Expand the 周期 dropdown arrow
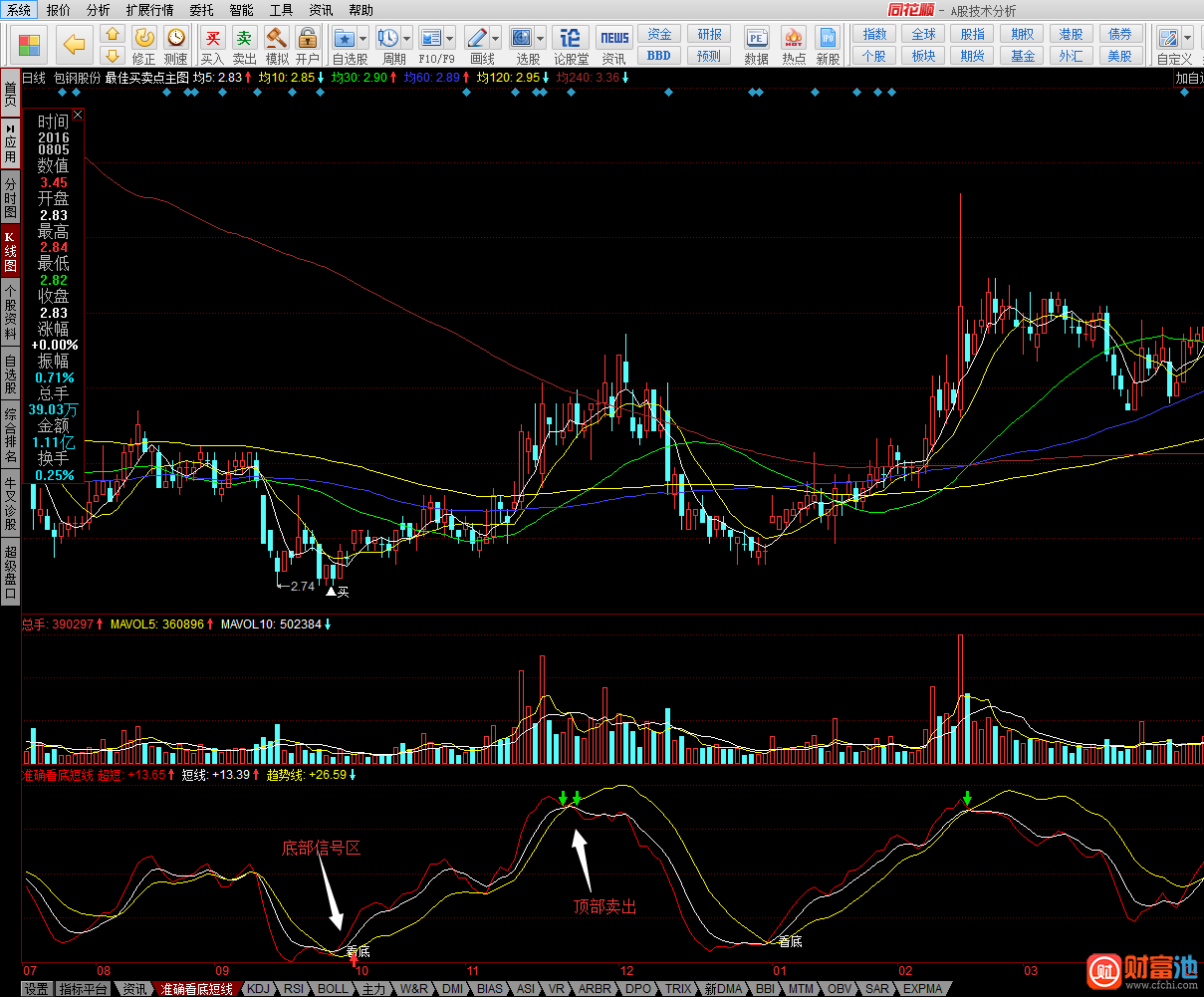This screenshot has height=997, width=1204. click(406, 39)
